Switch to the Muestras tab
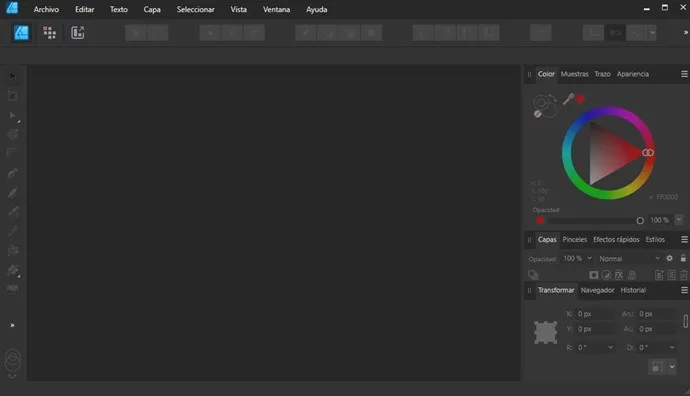Screen dimensions: 690x396 [x=574, y=74]
